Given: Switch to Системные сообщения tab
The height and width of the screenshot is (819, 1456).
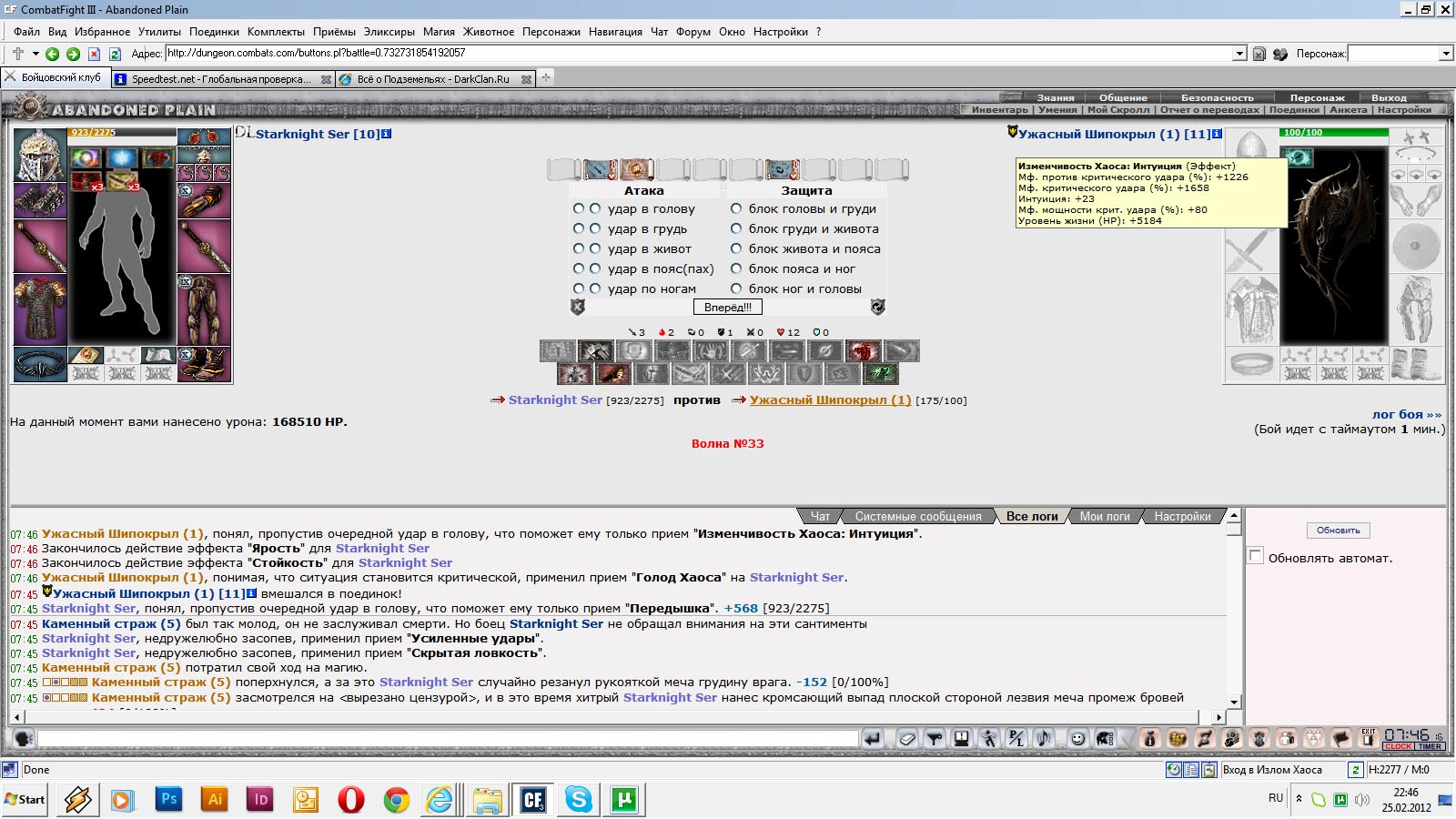Looking at the screenshot, I should tap(918, 516).
